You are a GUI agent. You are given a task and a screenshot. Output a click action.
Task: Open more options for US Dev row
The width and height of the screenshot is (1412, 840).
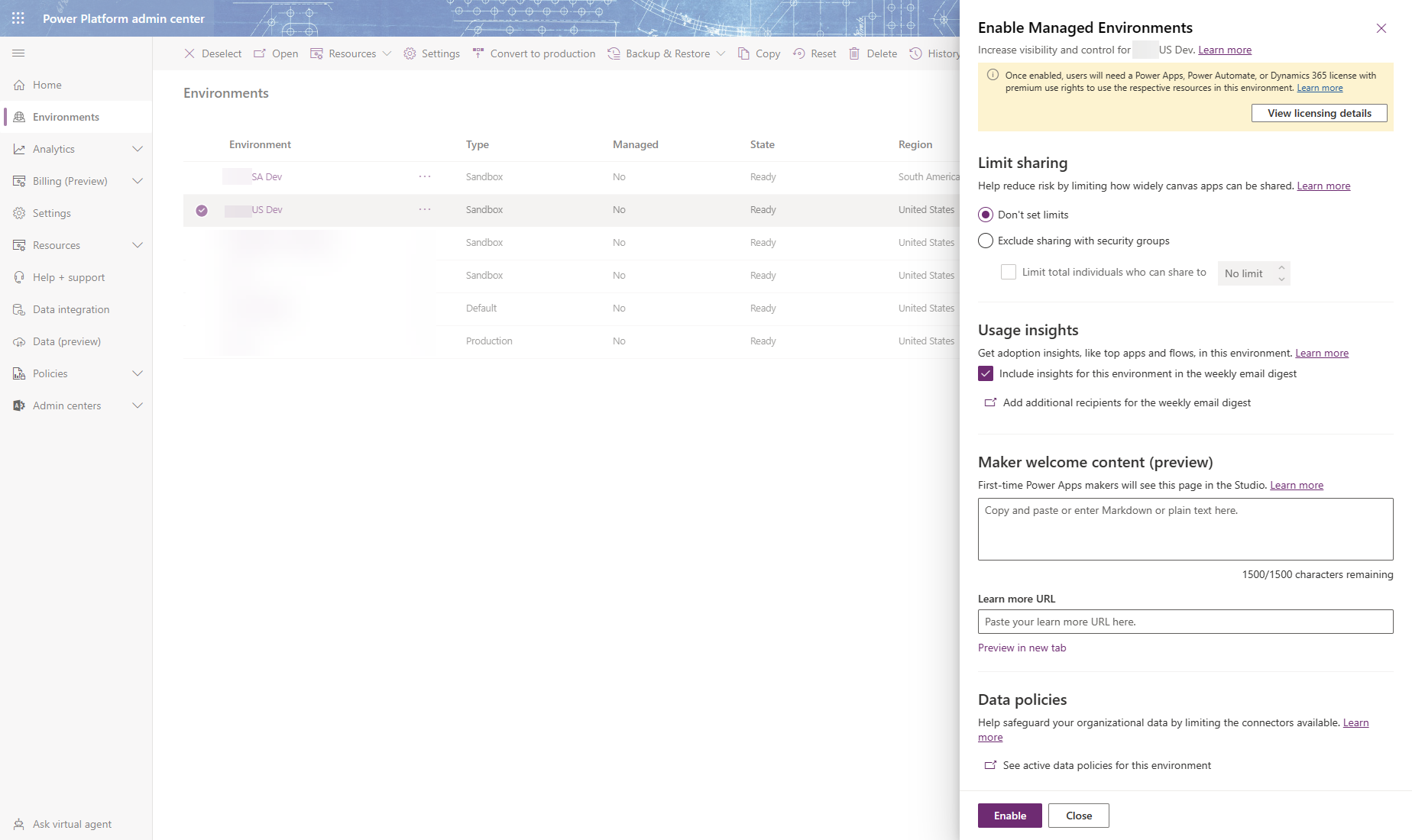(x=425, y=209)
